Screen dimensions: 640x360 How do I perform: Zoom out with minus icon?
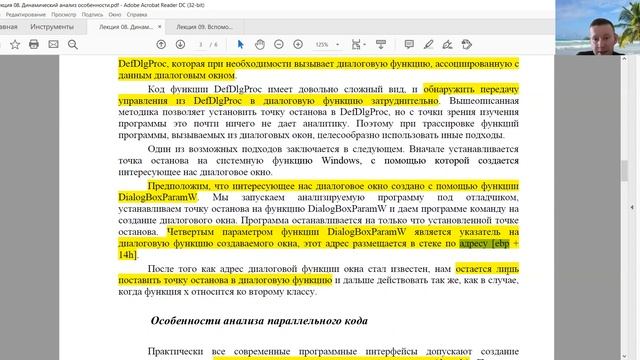(x=279, y=44)
